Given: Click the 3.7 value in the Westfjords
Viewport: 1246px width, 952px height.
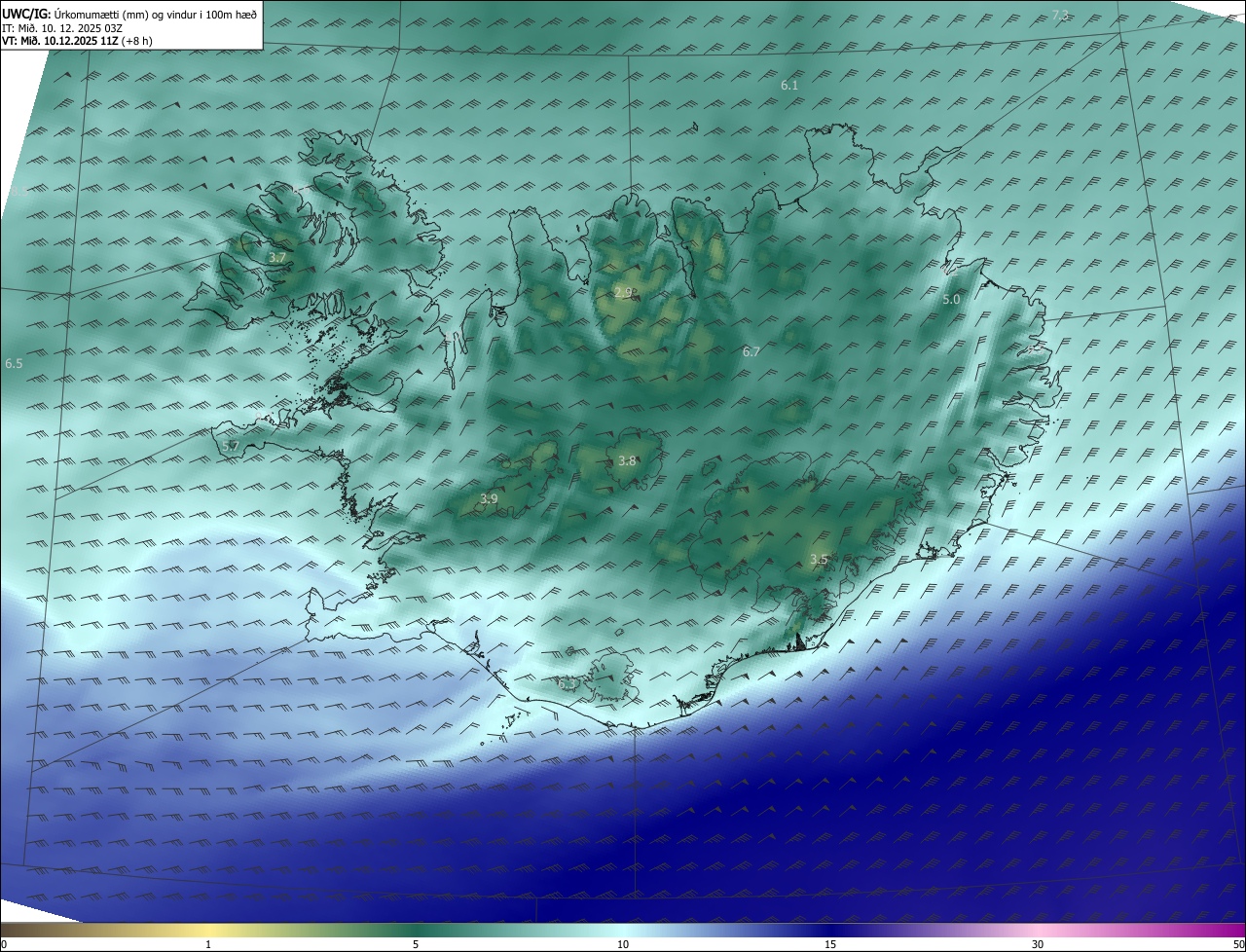Looking at the screenshot, I should [x=277, y=258].
